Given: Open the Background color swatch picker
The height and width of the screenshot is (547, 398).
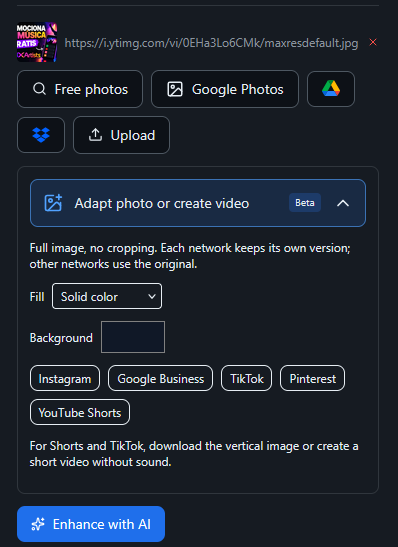Looking at the screenshot, I should (133, 337).
